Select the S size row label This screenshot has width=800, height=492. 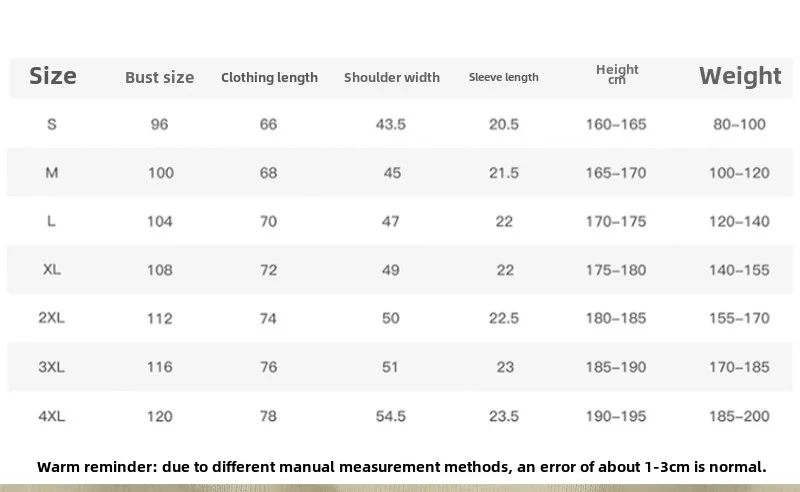tap(52, 124)
